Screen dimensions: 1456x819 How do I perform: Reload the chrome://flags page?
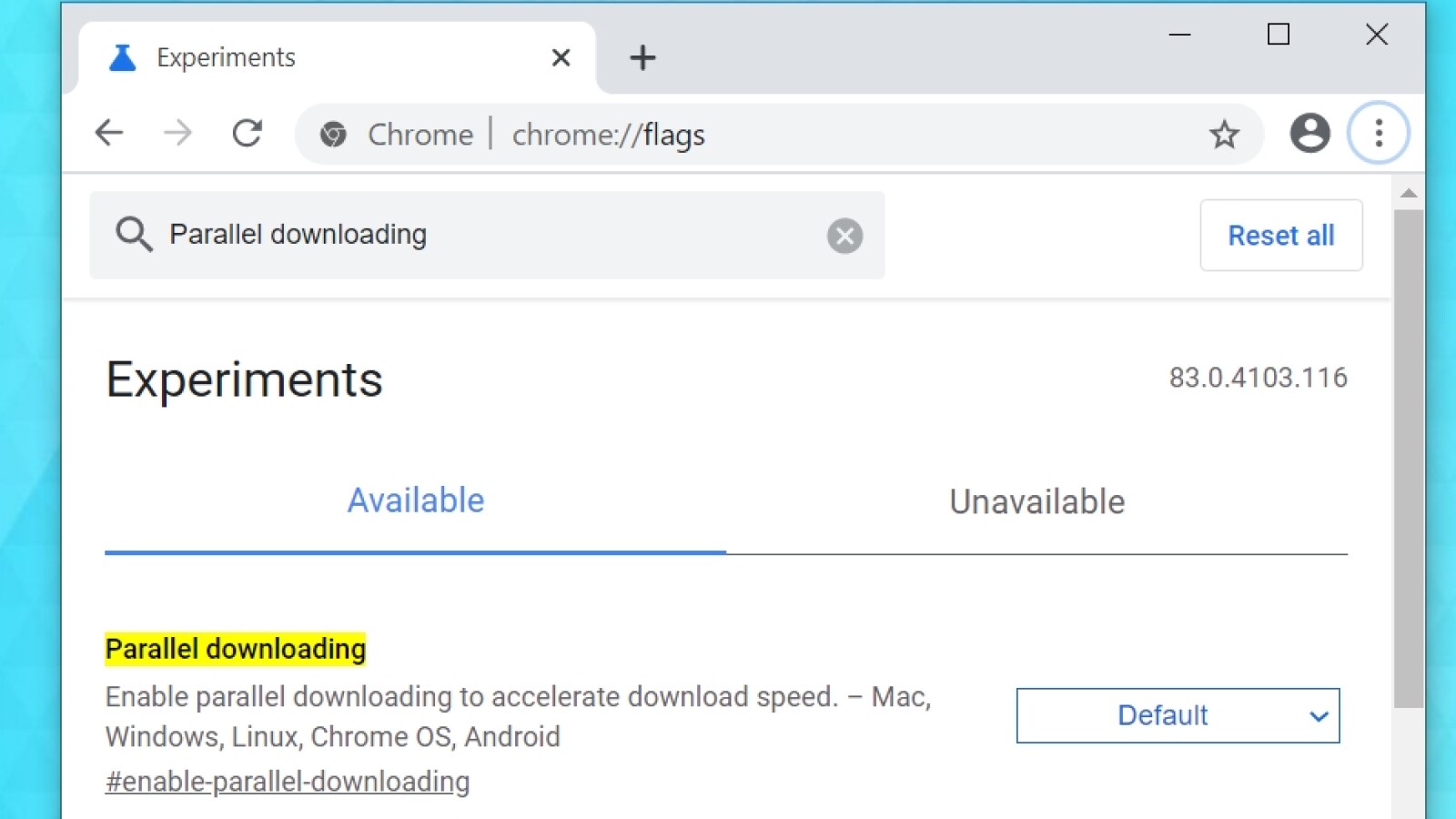(248, 133)
